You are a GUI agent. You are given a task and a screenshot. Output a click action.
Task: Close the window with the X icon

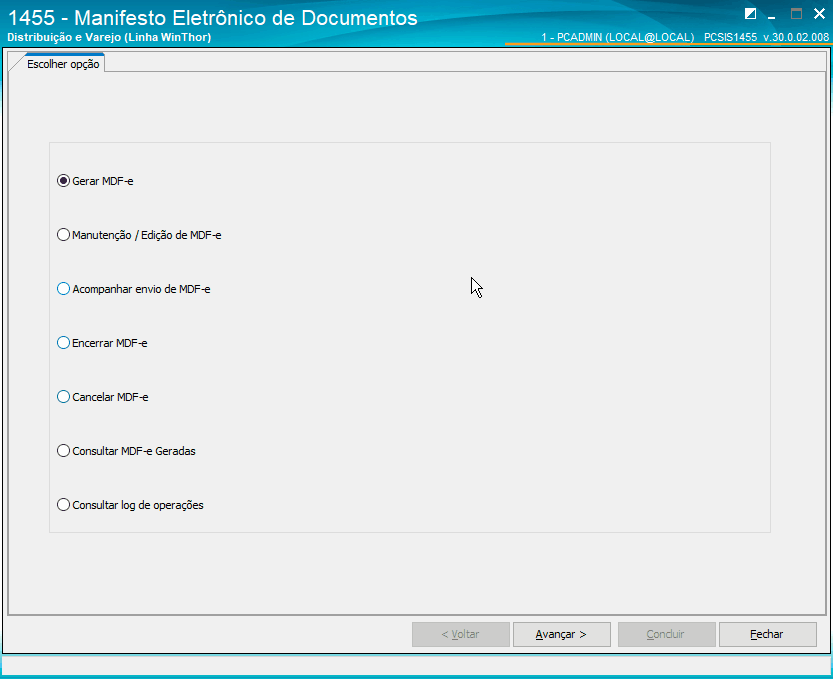(819, 14)
